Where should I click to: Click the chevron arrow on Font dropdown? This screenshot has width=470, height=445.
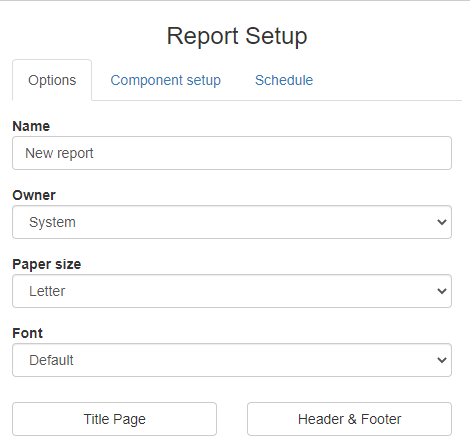point(442,360)
